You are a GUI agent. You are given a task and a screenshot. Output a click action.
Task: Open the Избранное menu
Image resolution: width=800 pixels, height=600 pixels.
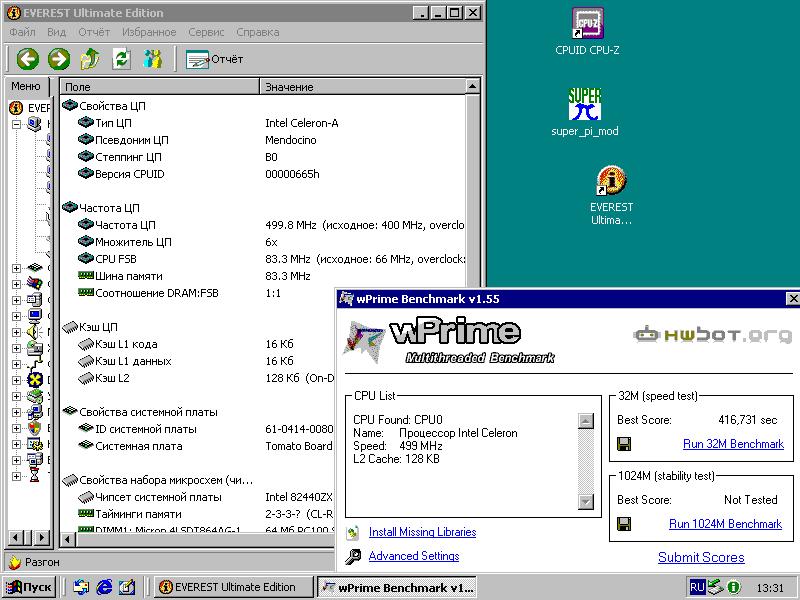pyautogui.click(x=149, y=32)
